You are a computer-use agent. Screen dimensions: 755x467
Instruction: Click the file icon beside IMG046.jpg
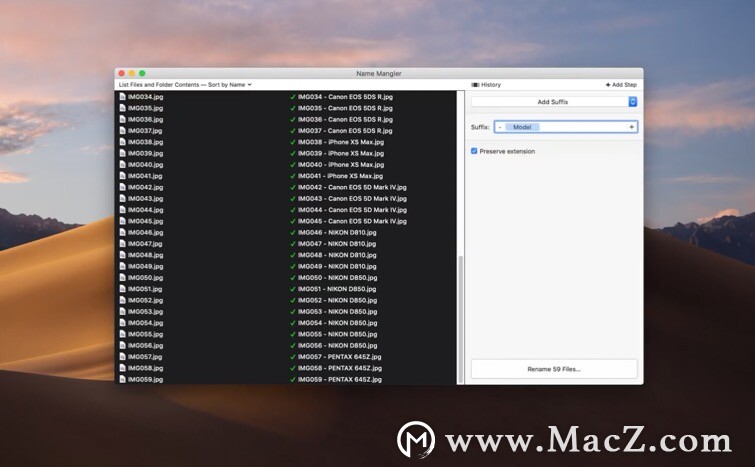click(x=122, y=233)
